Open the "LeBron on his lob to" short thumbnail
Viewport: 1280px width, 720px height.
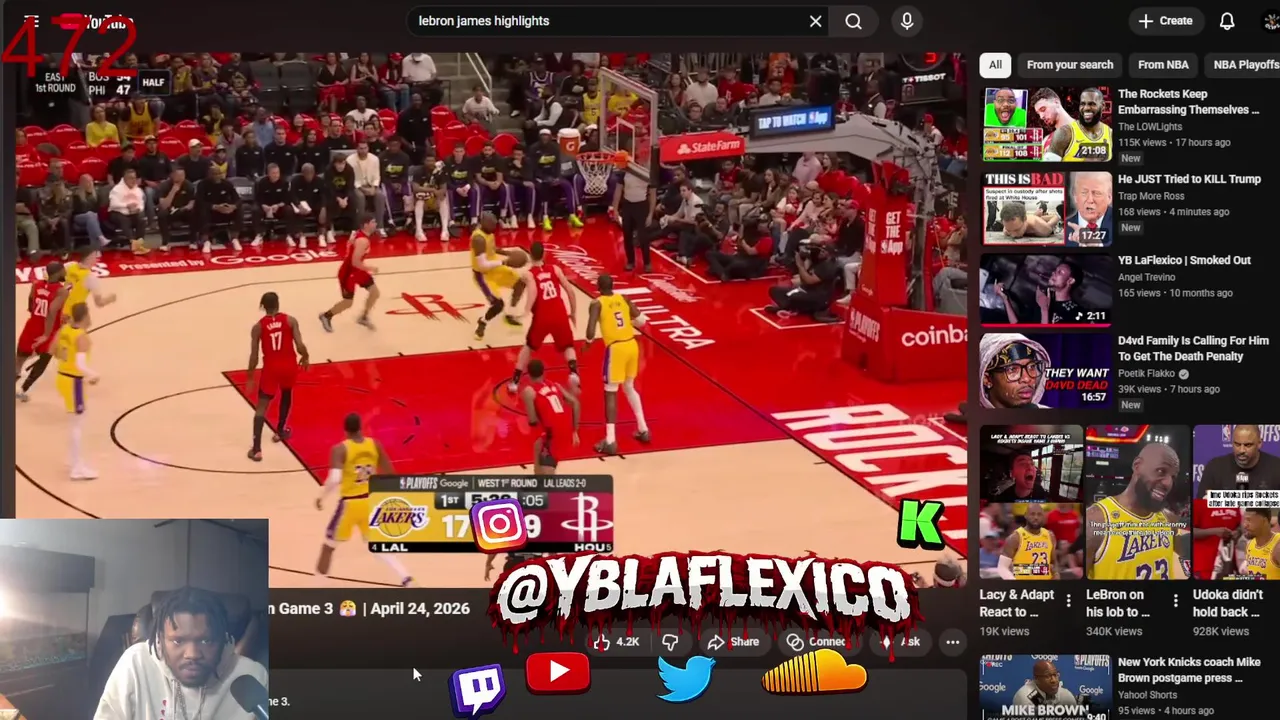[1138, 503]
